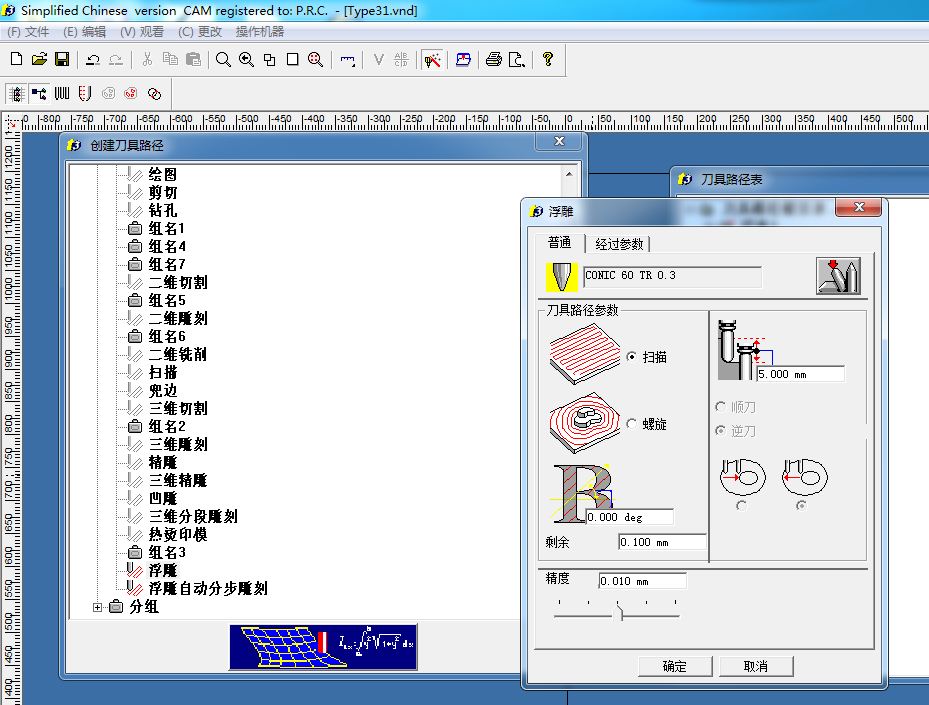The image size is (929, 705).
Task: Click the zoom previous view icon
Action: [246, 59]
